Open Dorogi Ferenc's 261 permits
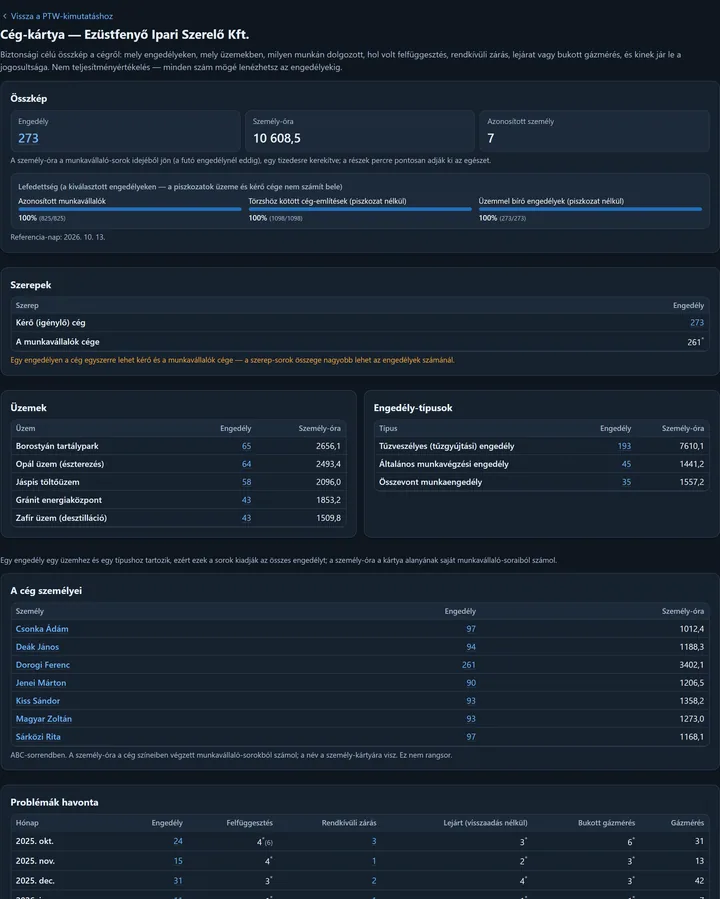This screenshot has height=899, width=720. pos(468,665)
